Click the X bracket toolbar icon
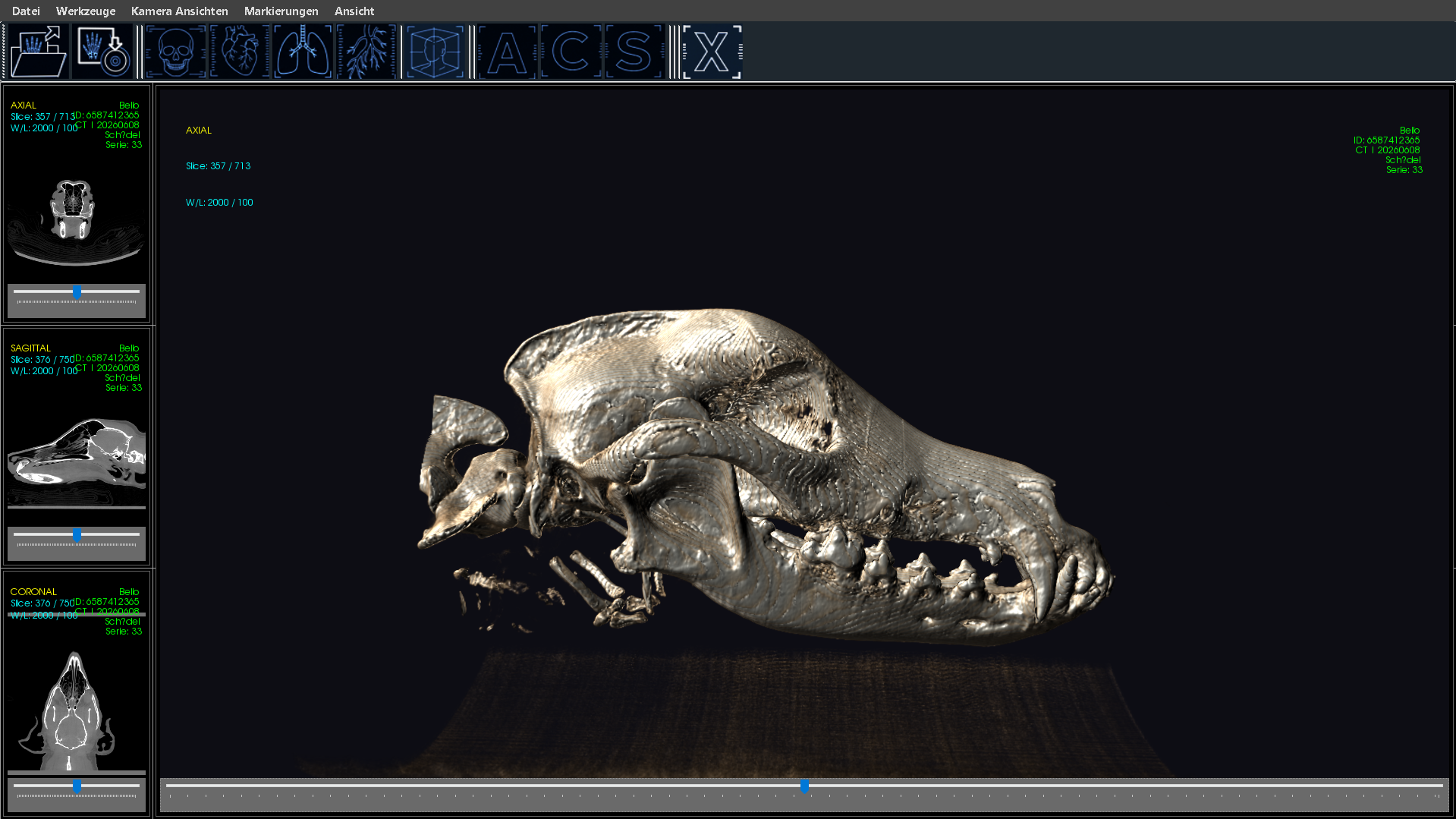Viewport: 1456px width, 819px height. (x=712, y=52)
